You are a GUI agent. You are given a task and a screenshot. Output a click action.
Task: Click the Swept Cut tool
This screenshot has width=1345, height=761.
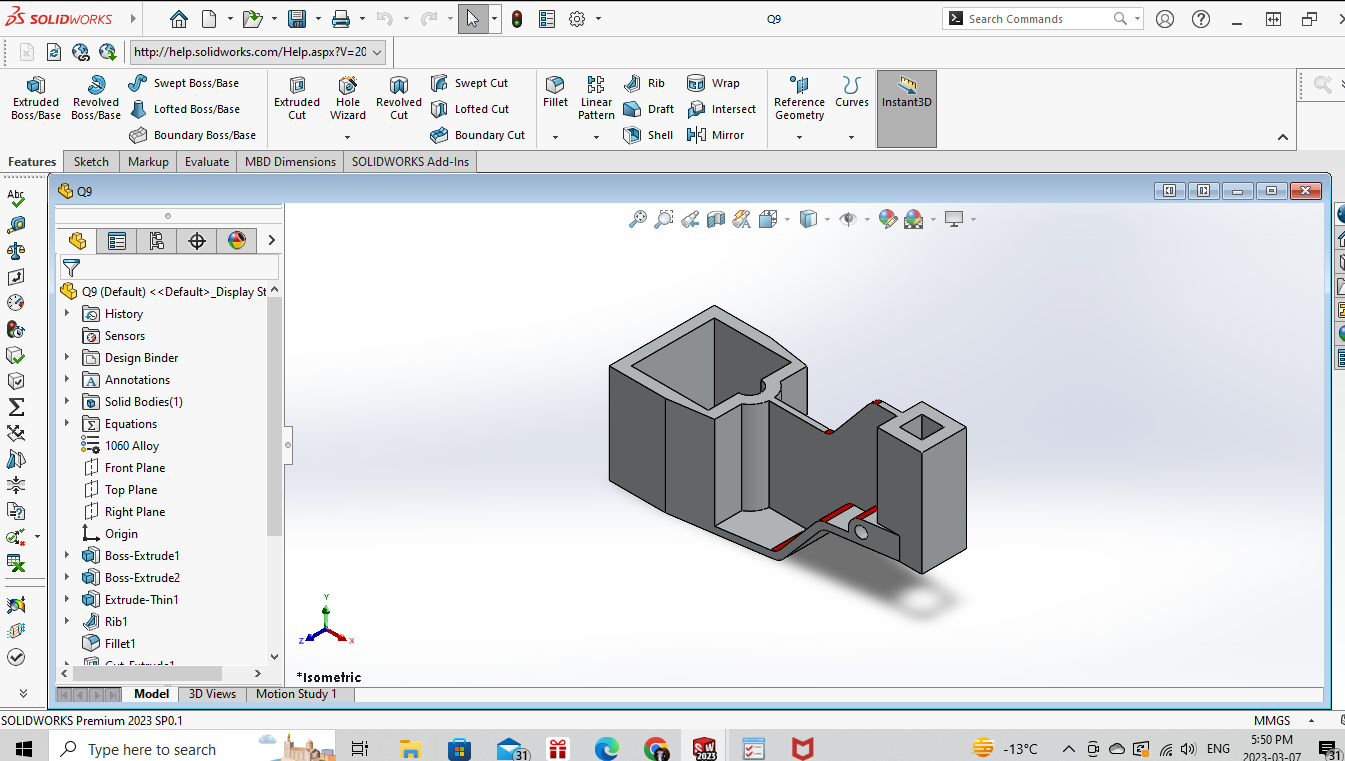pos(470,83)
